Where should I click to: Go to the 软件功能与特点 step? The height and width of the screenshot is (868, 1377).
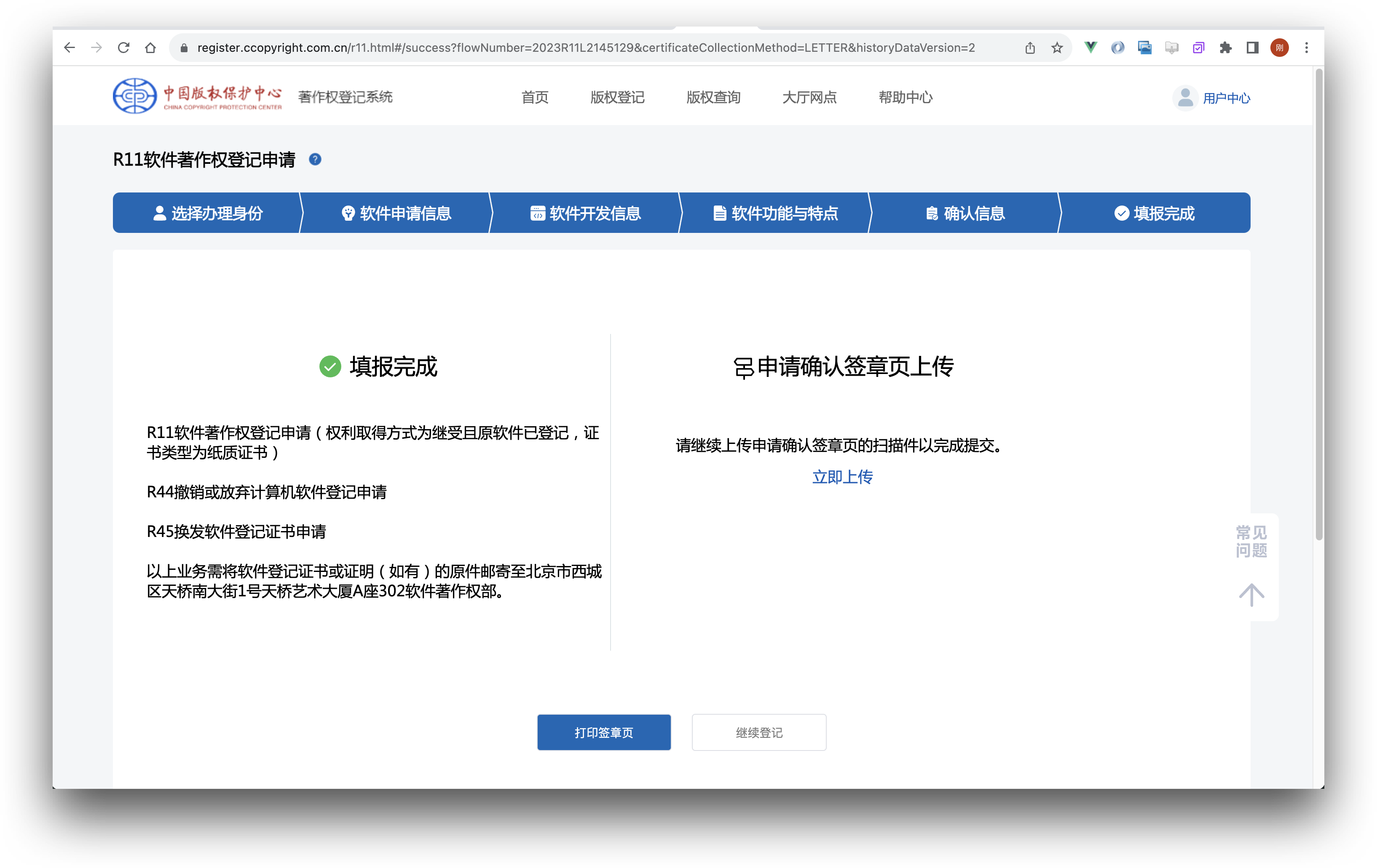tap(775, 213)
